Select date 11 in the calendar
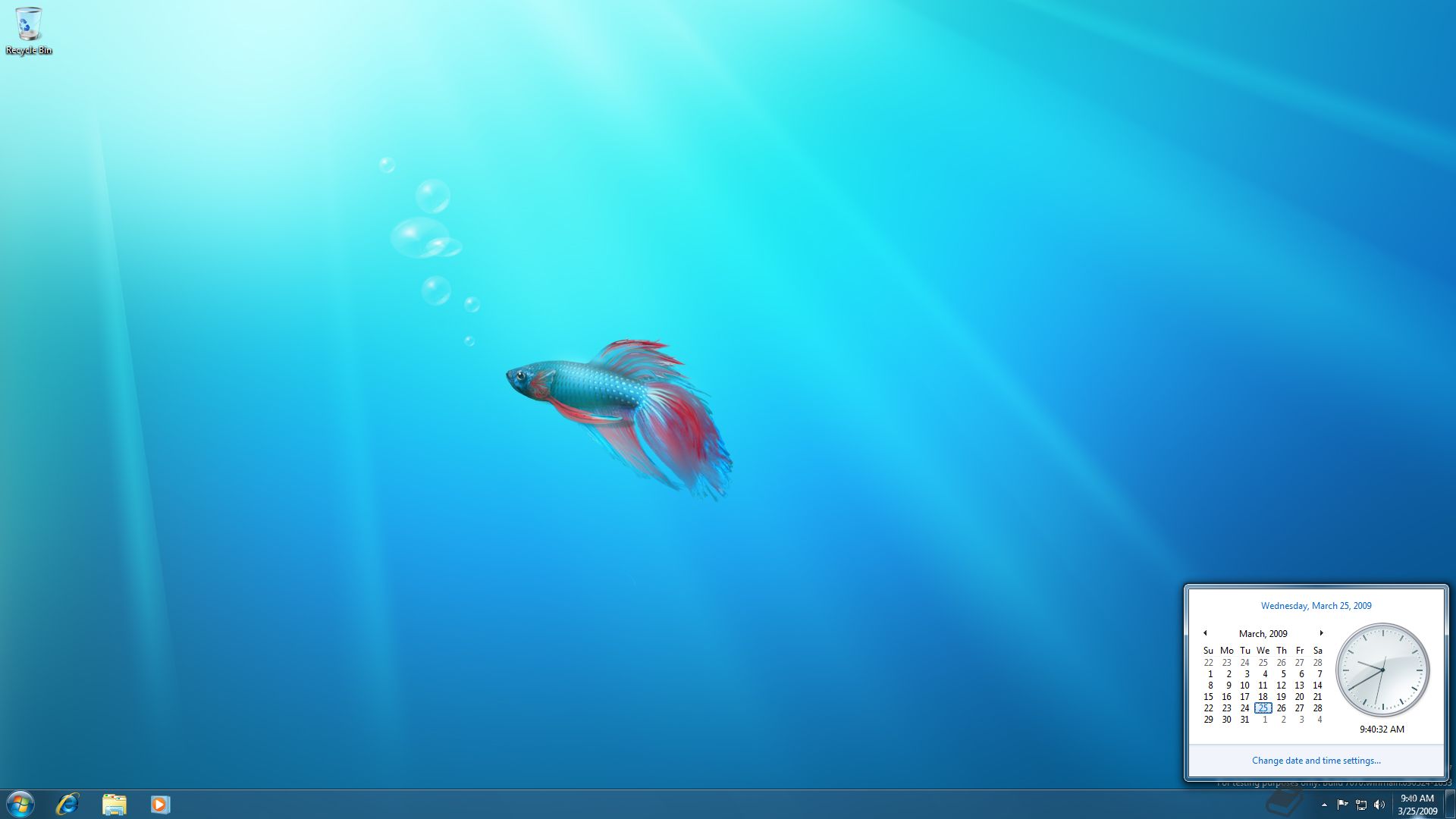This screenshot has height=819, width=1456. point(1263,685)
